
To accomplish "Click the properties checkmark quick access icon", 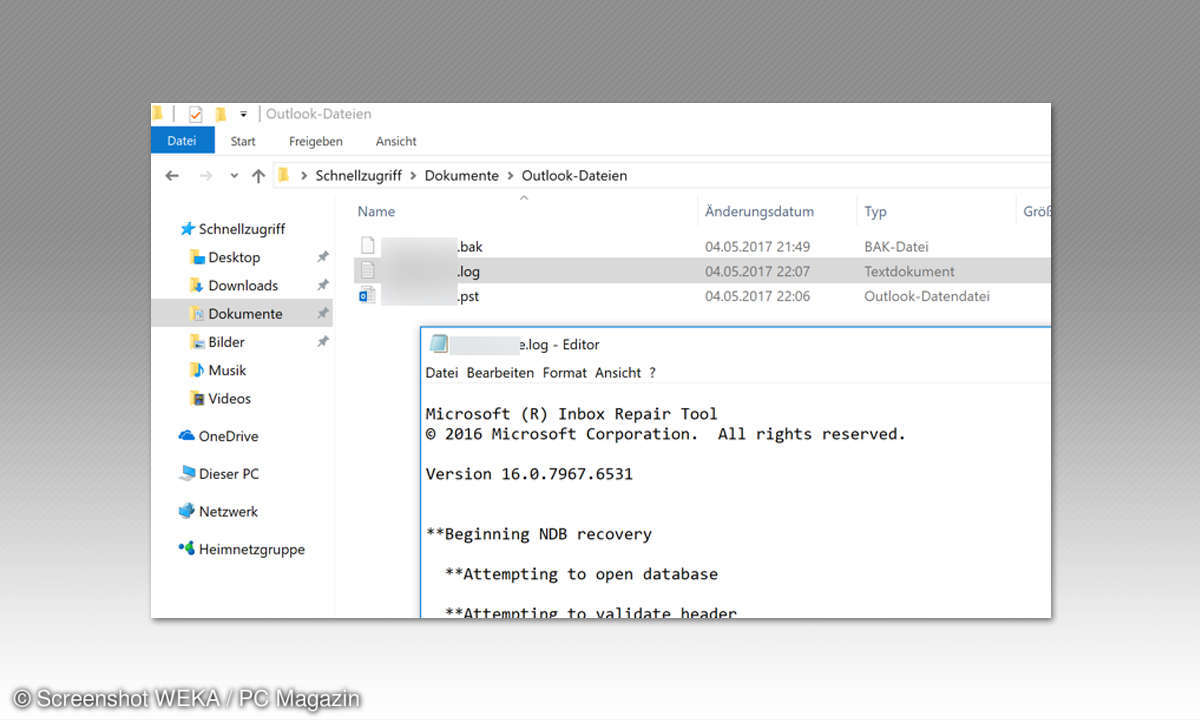I will [x=195, y=114].
